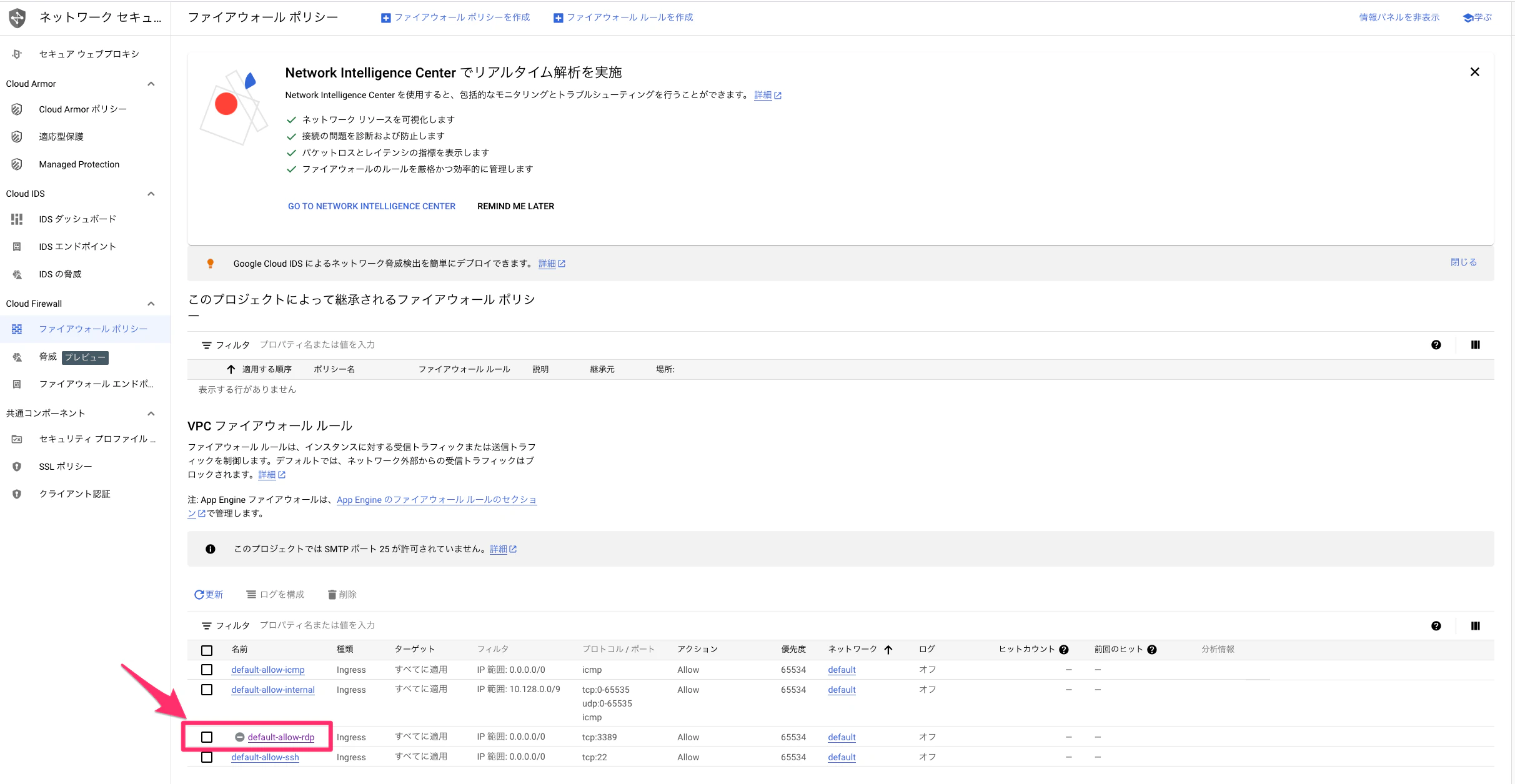The width and height of the screenshot is (1515, 784).
Task: Open 脅威 プレビュー sidebar item
Action: [x=85, y=357]
